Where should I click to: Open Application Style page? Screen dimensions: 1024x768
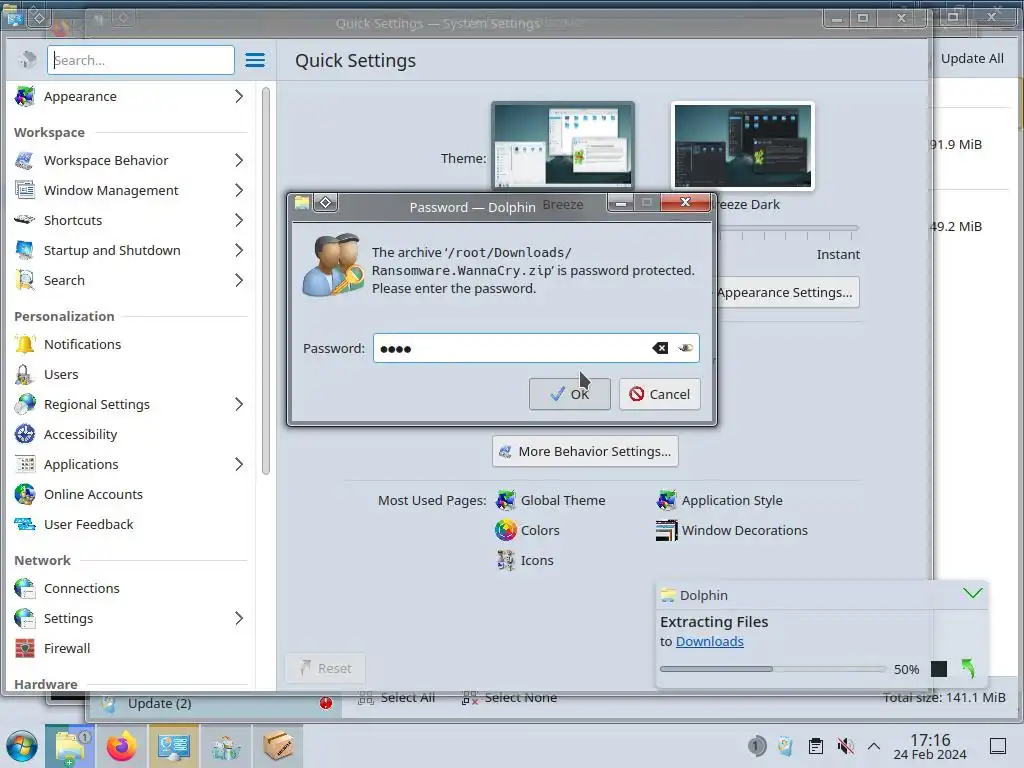[719, 501]
